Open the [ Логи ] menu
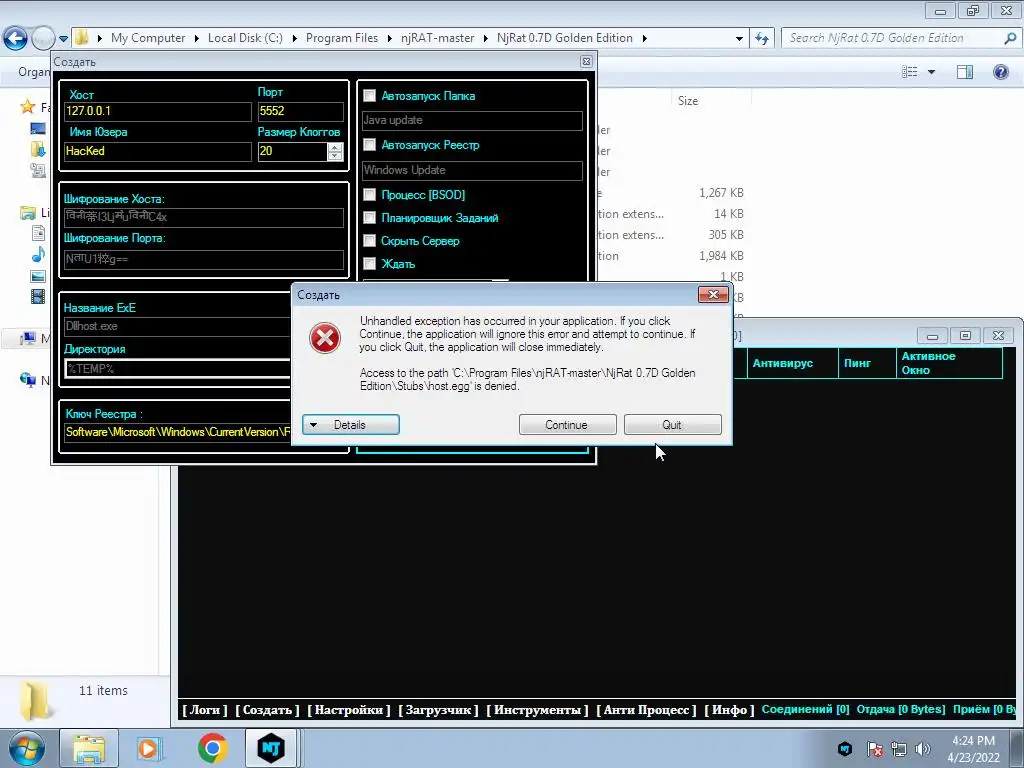The height and width of the screenshot is (768, 1024). [x=205, y=710]
